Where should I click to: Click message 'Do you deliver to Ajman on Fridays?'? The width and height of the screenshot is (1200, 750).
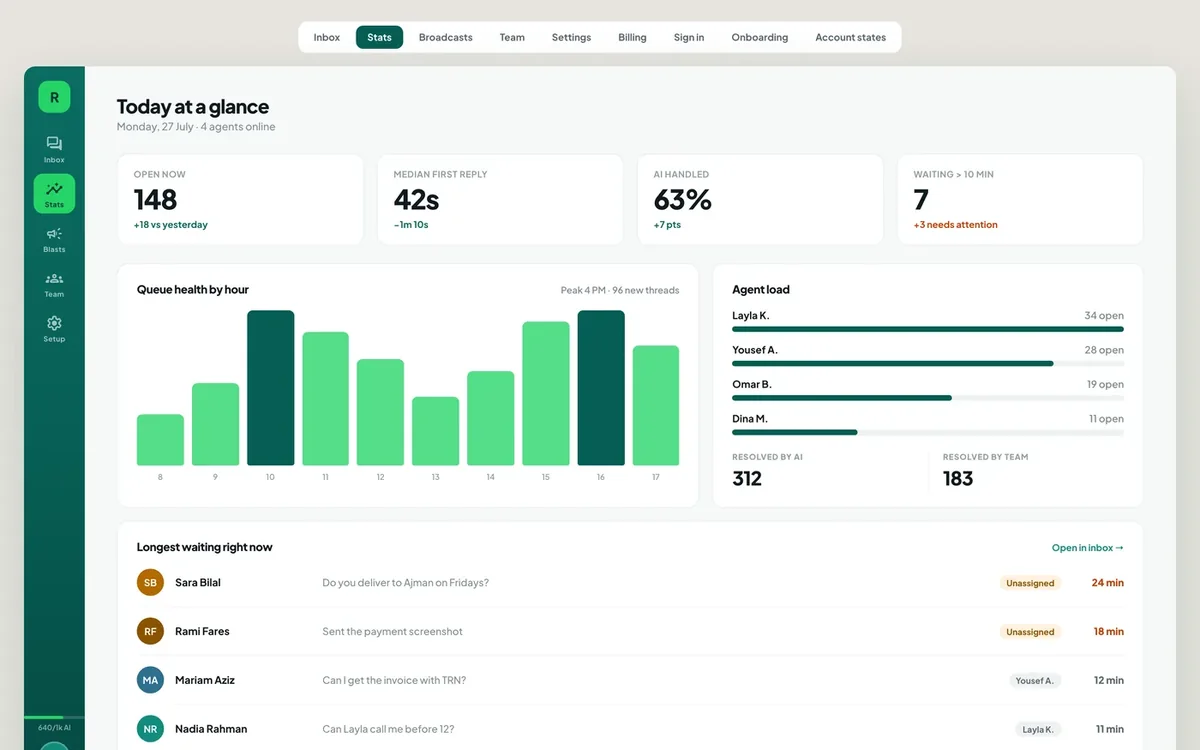pyautogui.click(x=405, y=583)
